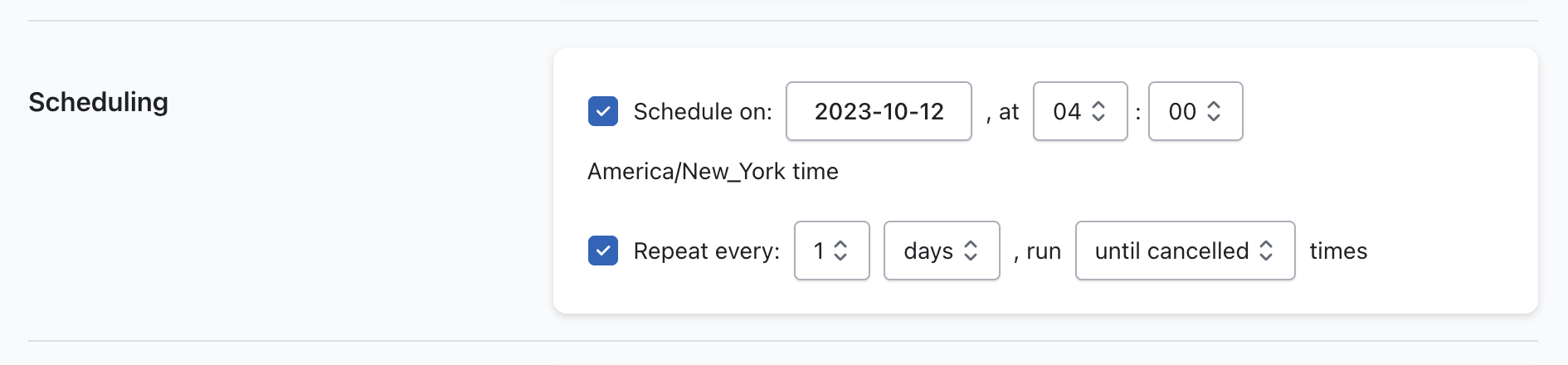Open the hour dropdown showing 04
1568x365 pixels.
pos(1079,111)
